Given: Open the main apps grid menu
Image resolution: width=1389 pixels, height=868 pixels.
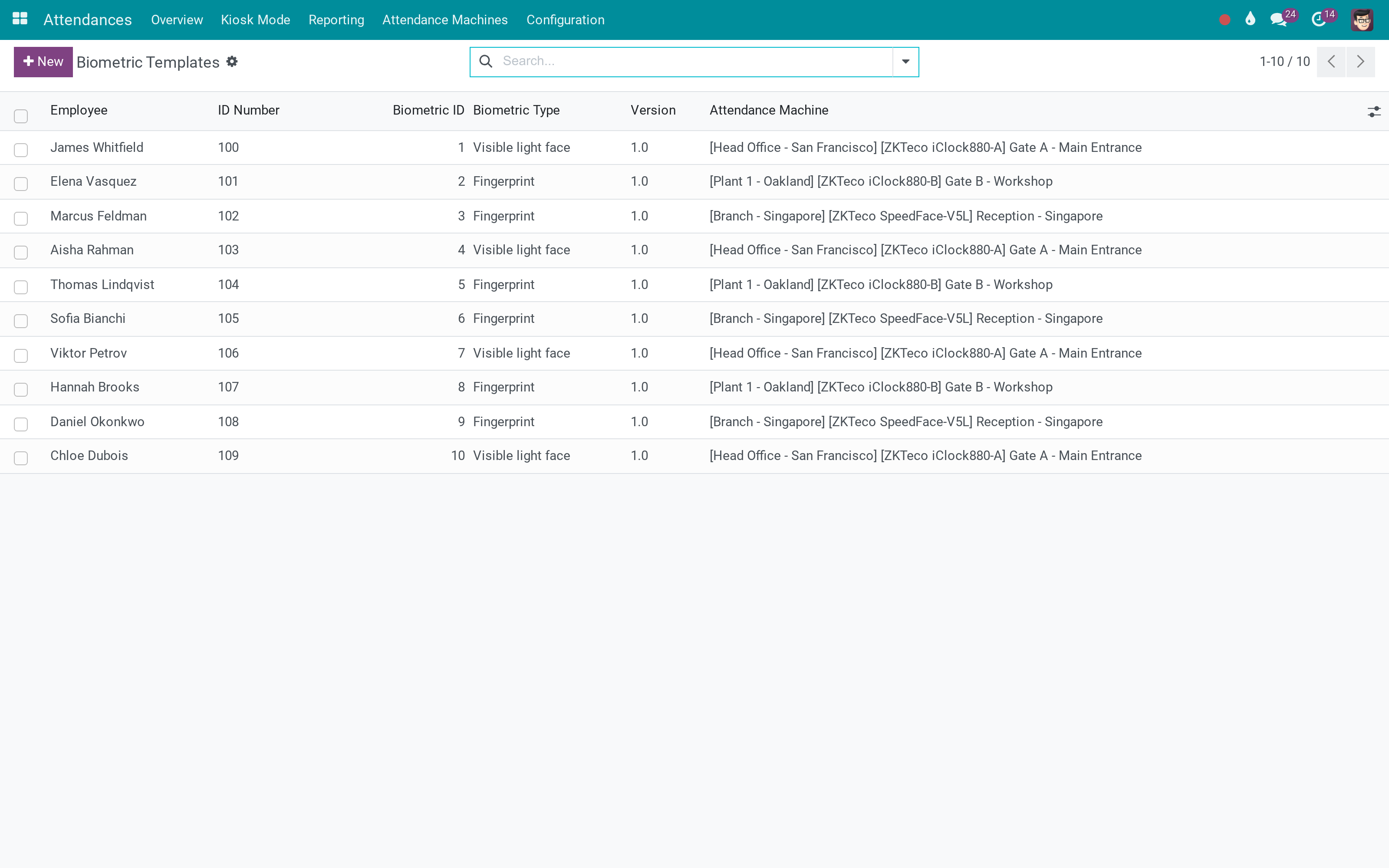Looking at the screenshot, I should point(20,19).
